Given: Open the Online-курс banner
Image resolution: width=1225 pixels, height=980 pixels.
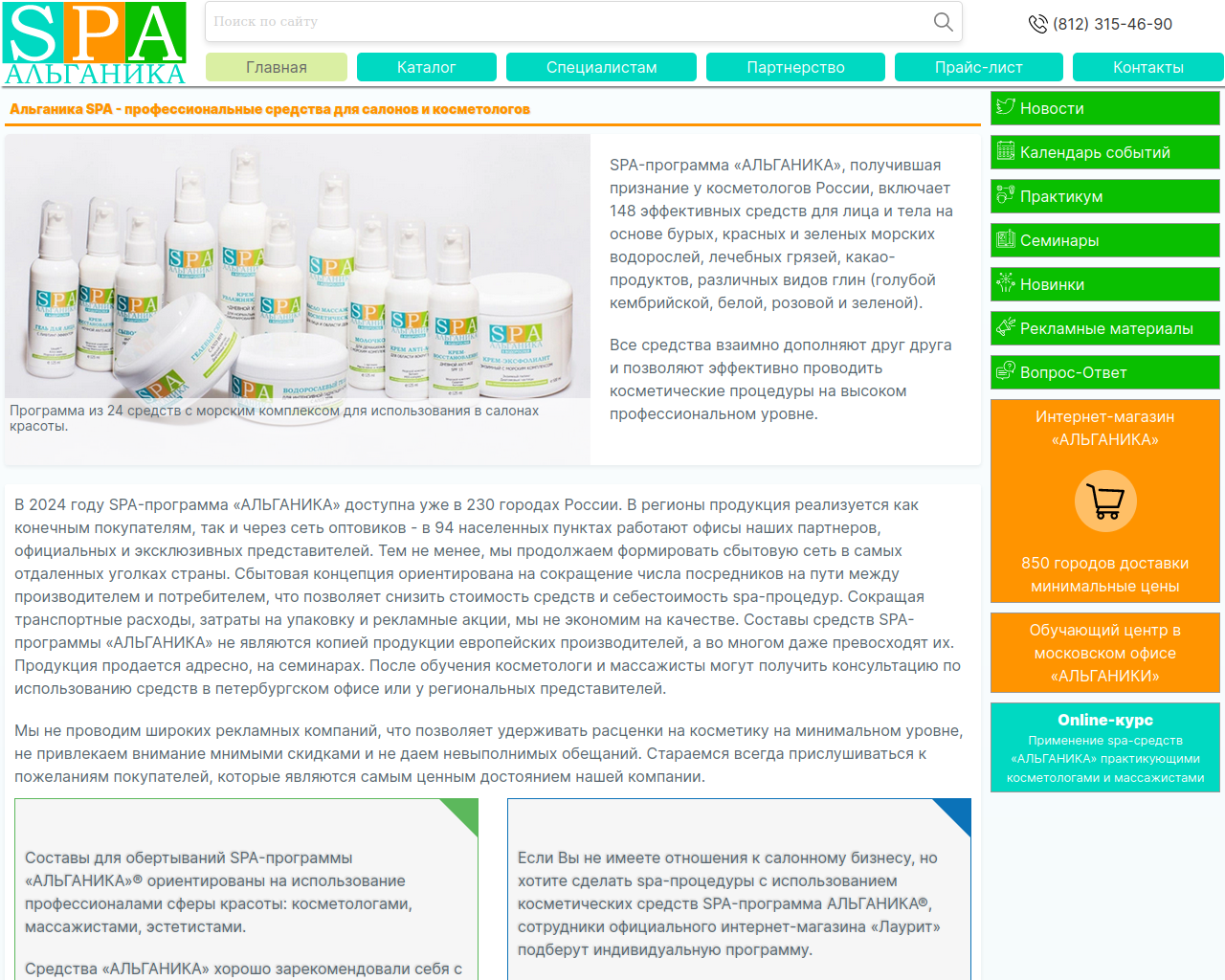Looking at the screenshot, I should 1105,747.
